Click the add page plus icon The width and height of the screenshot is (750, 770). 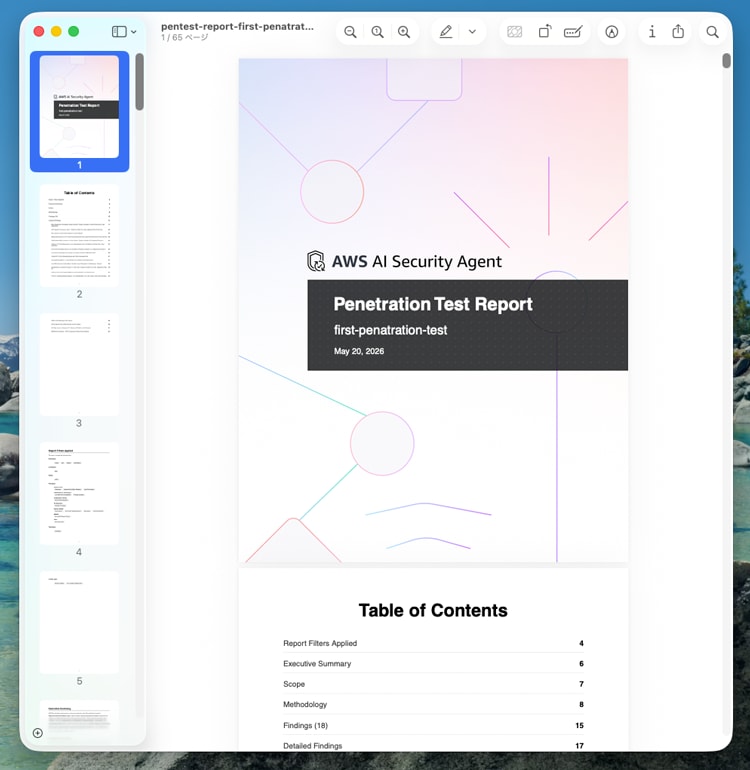click(38, 733)
